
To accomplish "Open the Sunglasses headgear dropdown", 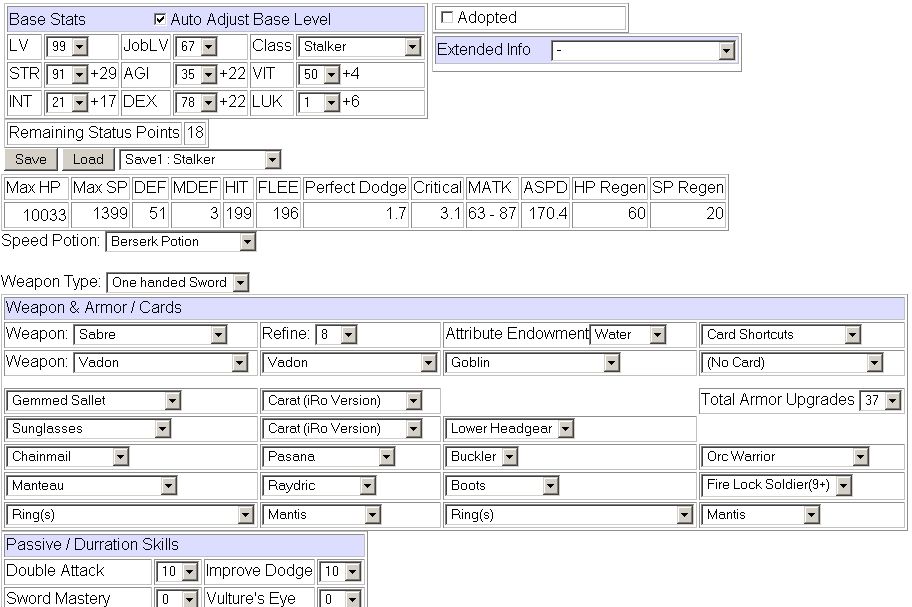I will click(x=88, y=429).
